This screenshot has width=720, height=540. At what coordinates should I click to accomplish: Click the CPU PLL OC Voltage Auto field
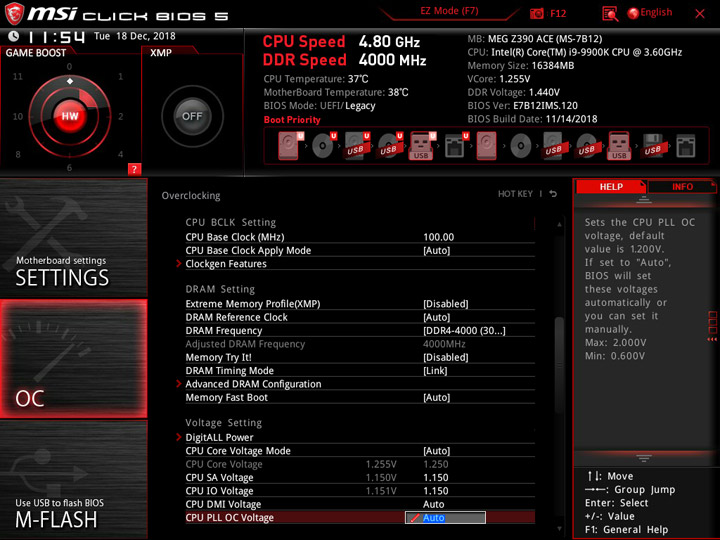click(445, 518)
